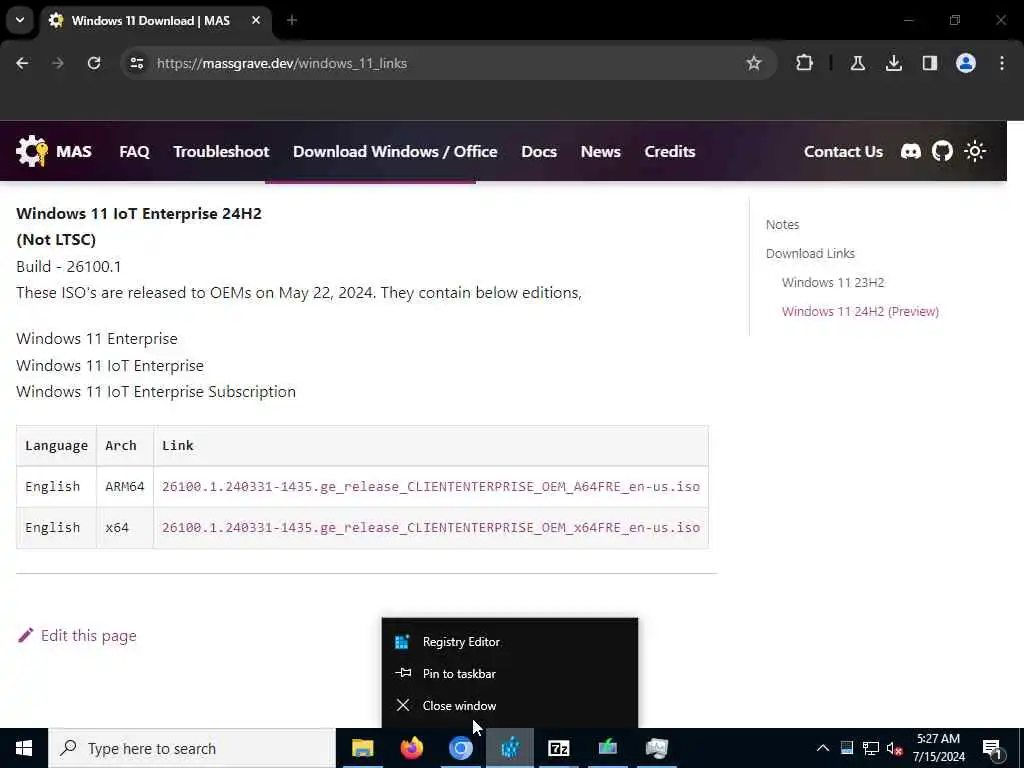1024x768 pixels.
Task: Open the Chrome profile avatar
Action: (965, 63)
